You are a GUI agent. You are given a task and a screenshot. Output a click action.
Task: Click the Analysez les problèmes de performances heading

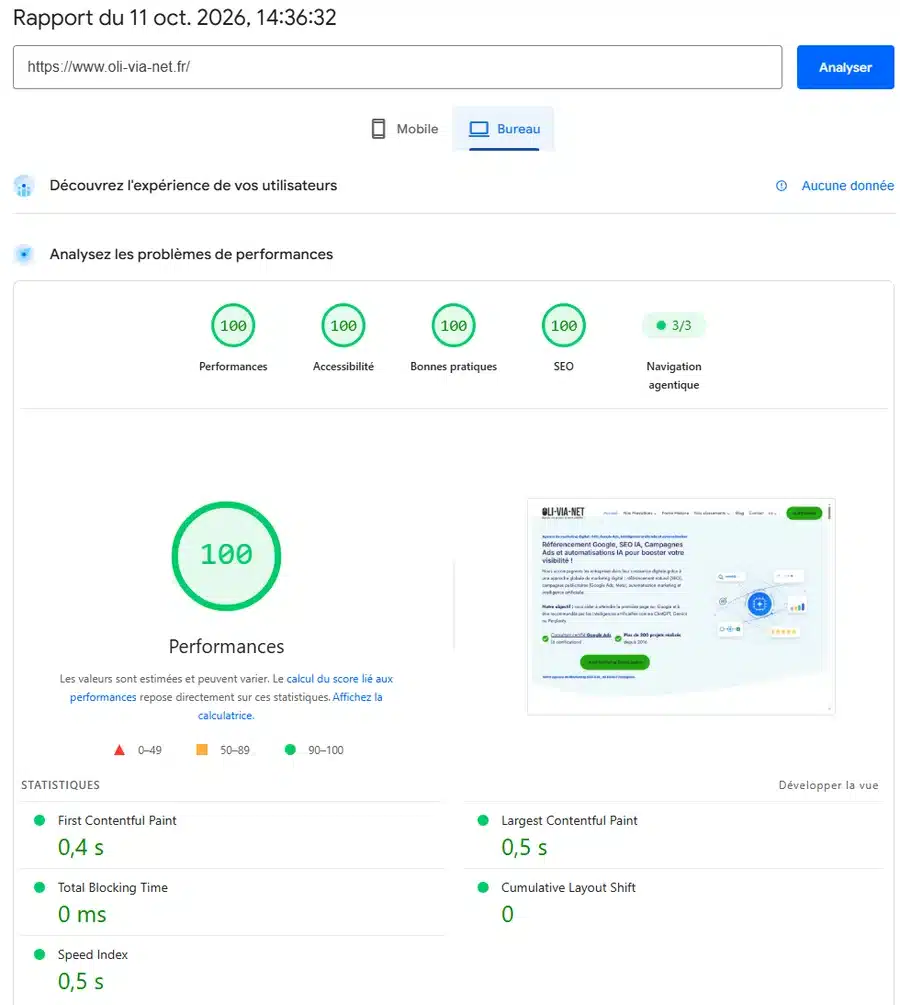point(191,254)
